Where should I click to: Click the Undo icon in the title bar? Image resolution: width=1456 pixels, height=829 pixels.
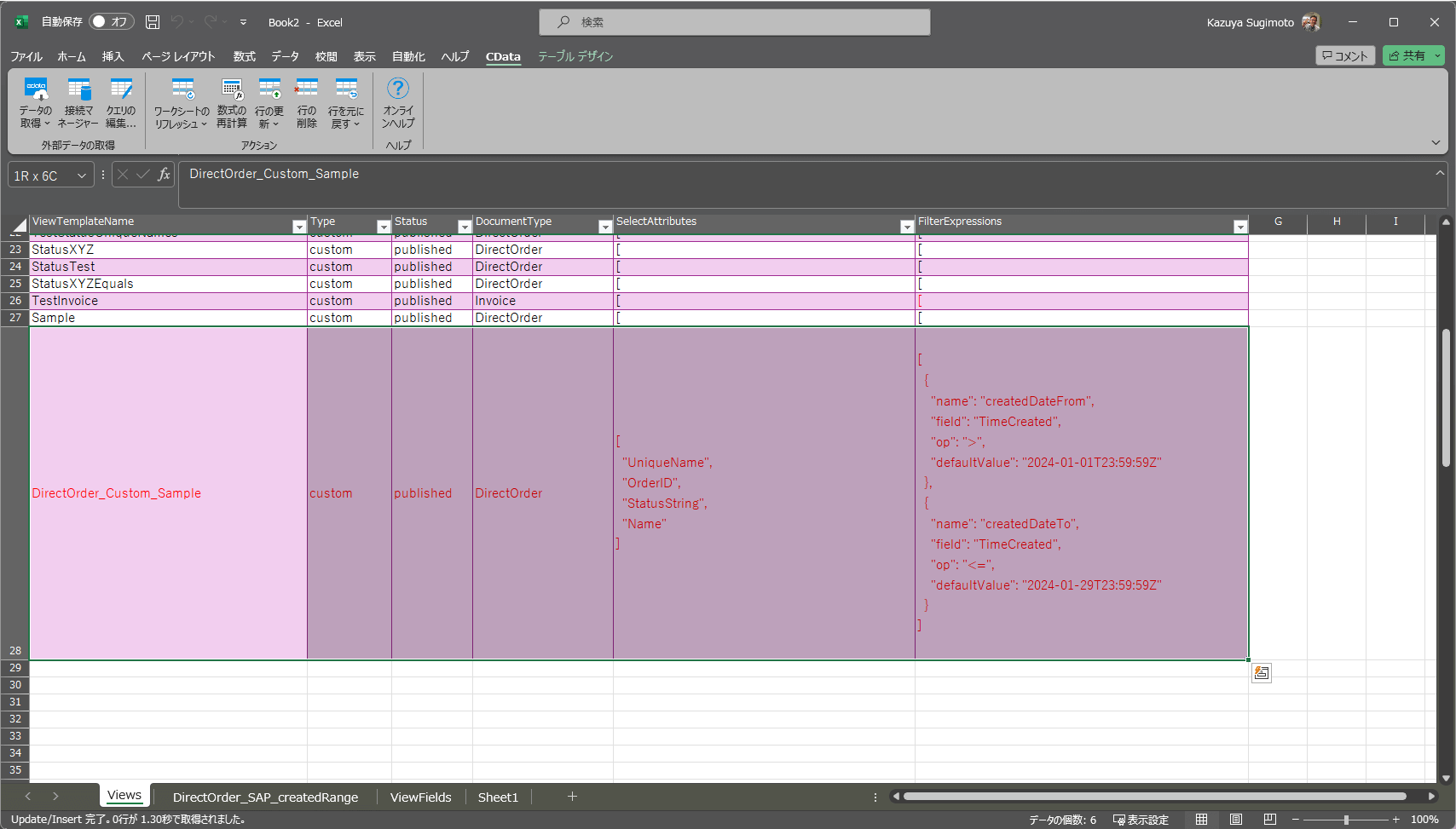click(x=177, y=22)
